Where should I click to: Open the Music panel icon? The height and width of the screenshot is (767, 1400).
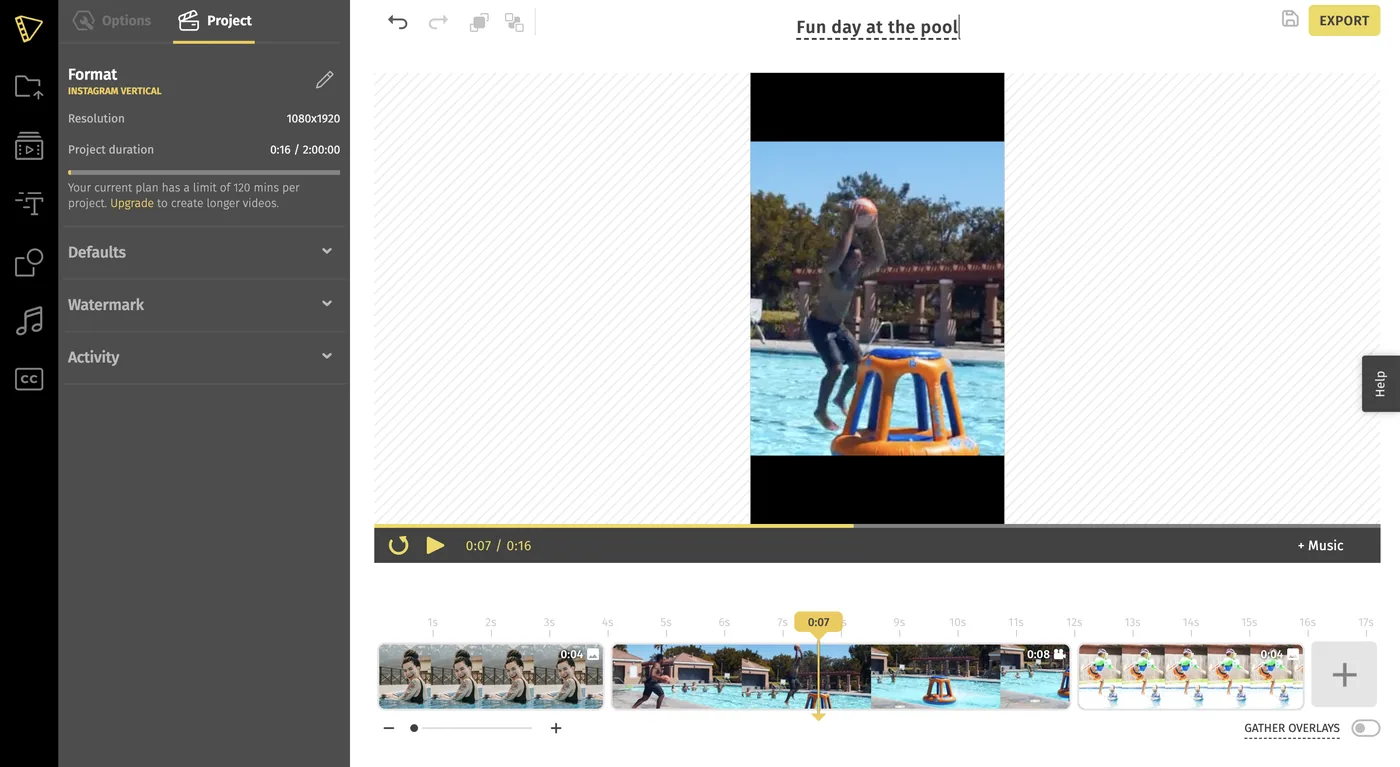point(29,321)
